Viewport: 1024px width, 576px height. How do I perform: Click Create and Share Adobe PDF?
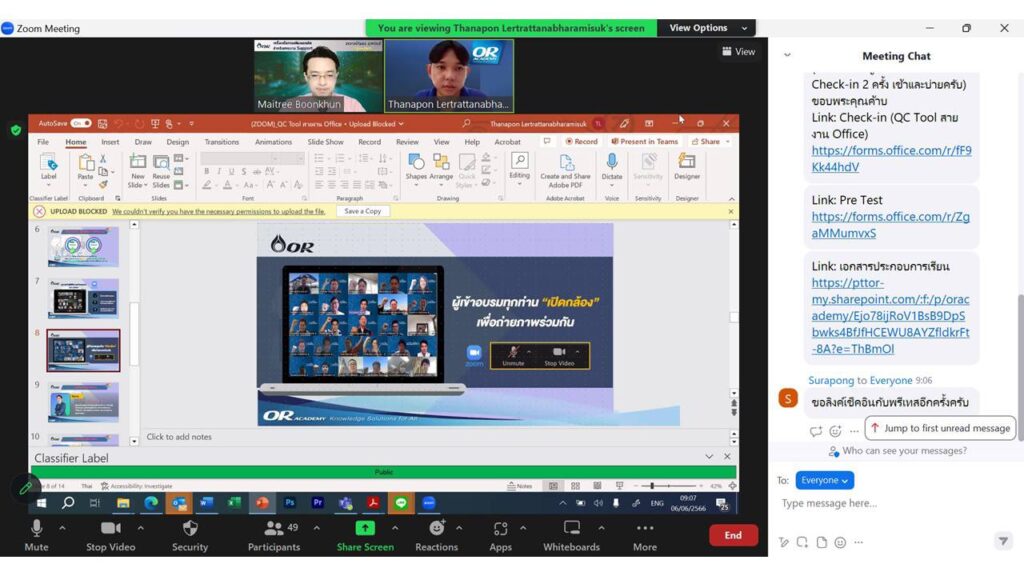point(566,171)
